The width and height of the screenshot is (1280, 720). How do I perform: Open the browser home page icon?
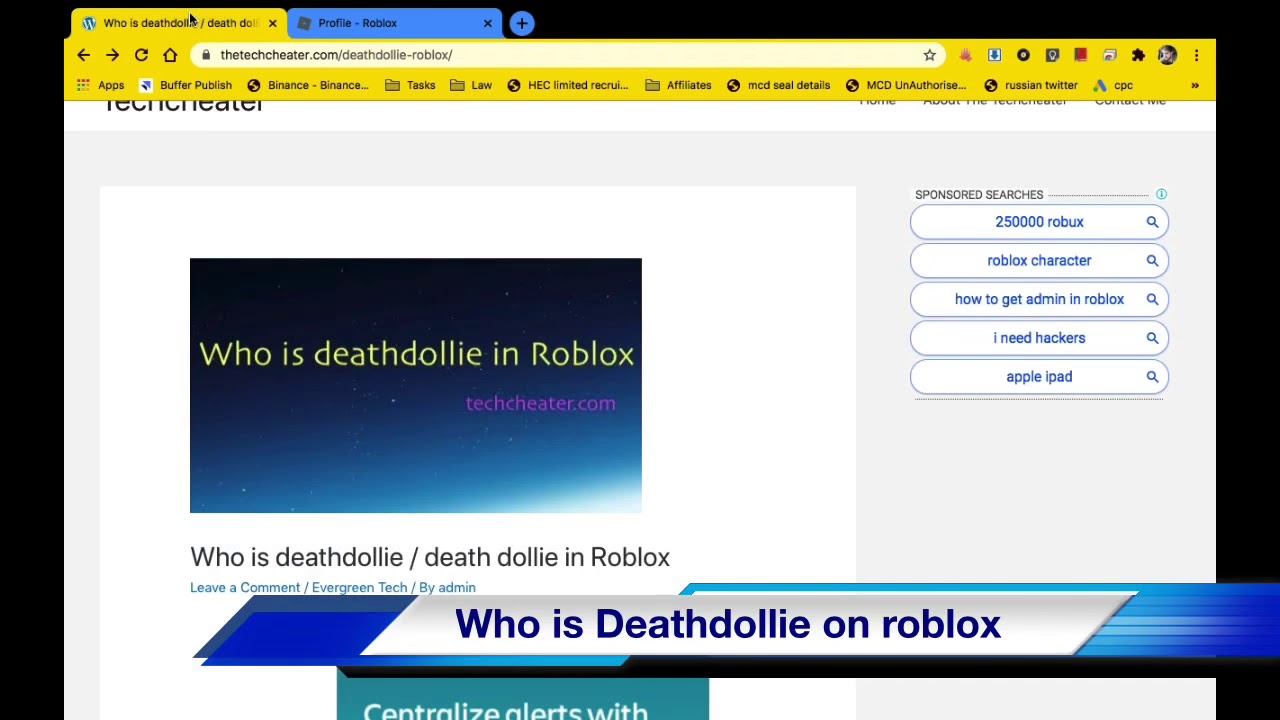(170, 55)
